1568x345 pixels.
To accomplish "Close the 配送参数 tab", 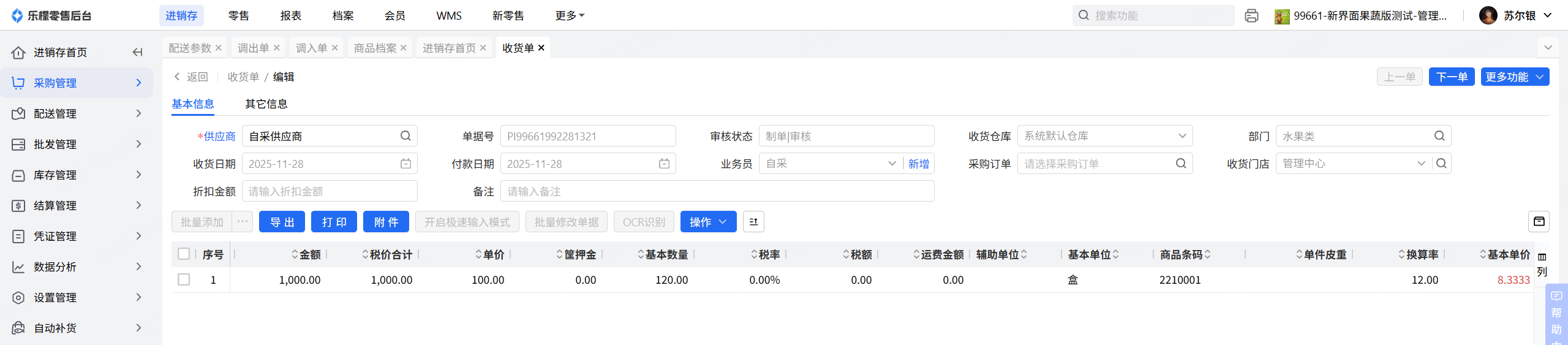I will (x=219, y=48).
